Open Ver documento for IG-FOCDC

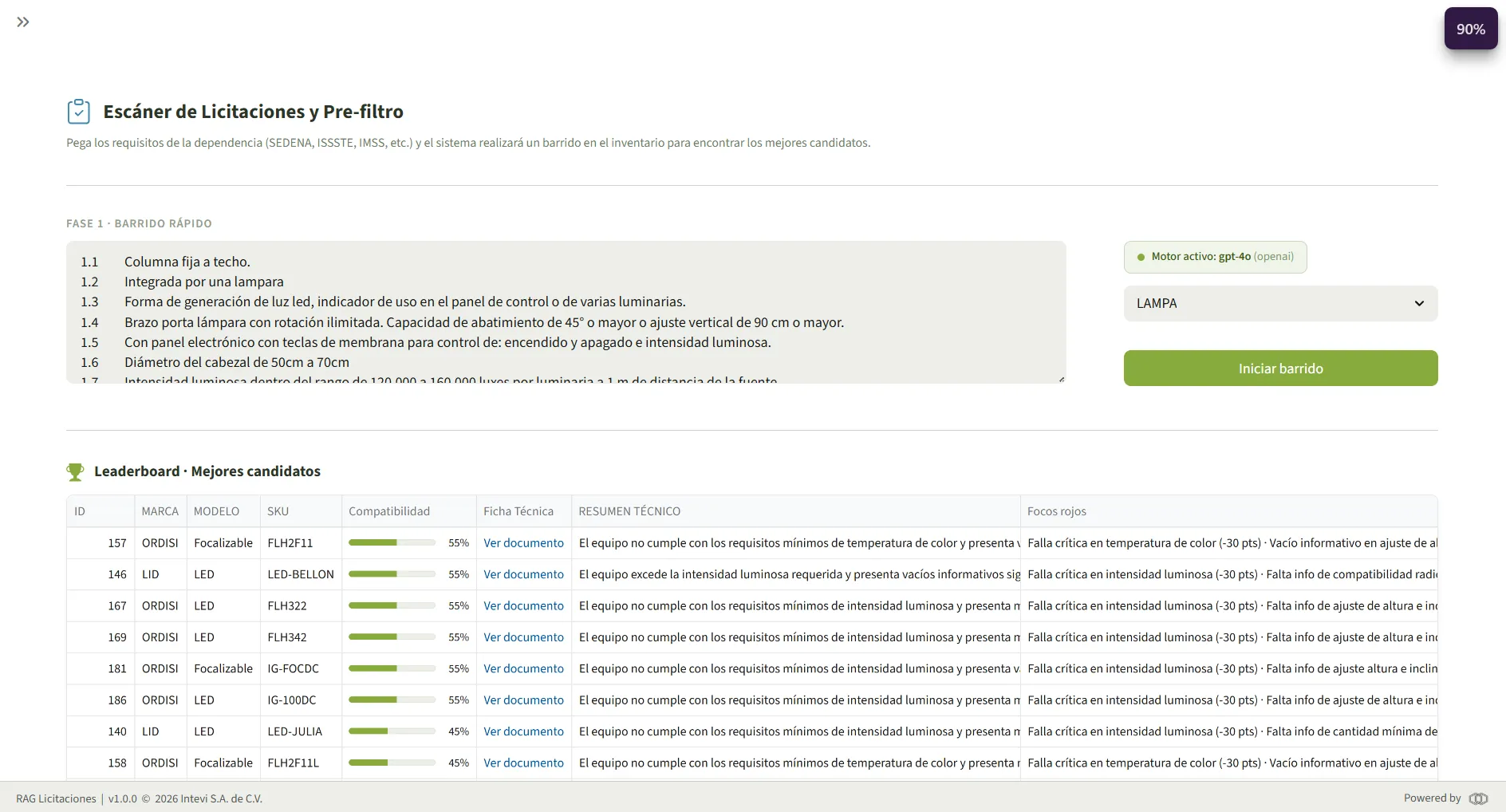pos(523,668)
